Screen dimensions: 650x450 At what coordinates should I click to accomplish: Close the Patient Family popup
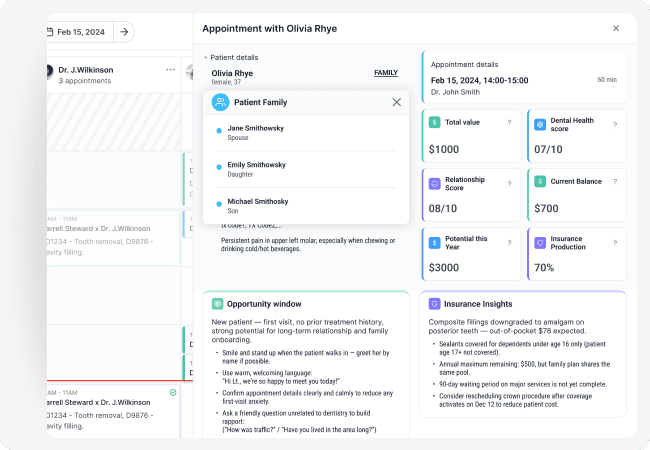[396, 102]
